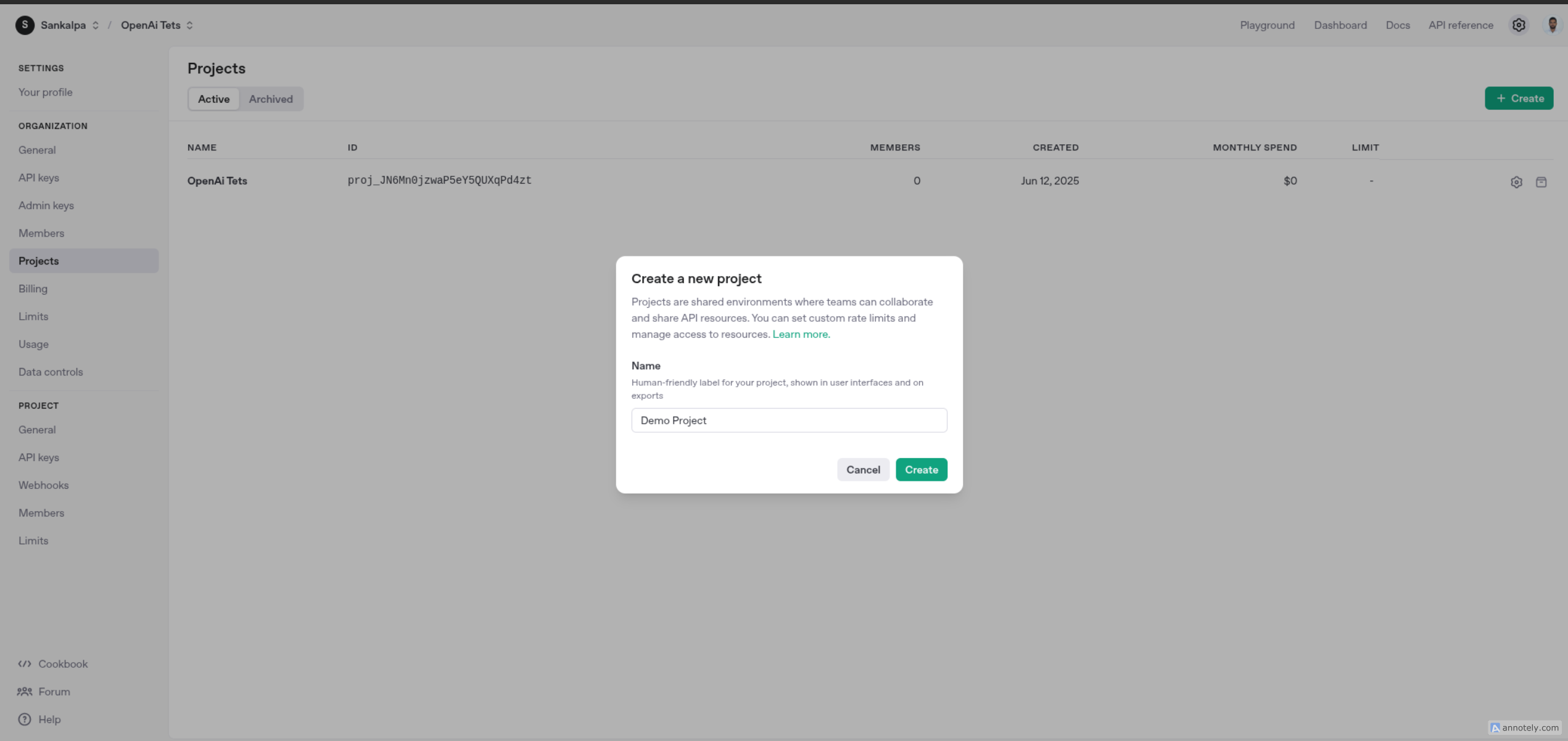Click the Help question mark icon
The width and height of the screenshot is (1568, 741).
(25, 719)
